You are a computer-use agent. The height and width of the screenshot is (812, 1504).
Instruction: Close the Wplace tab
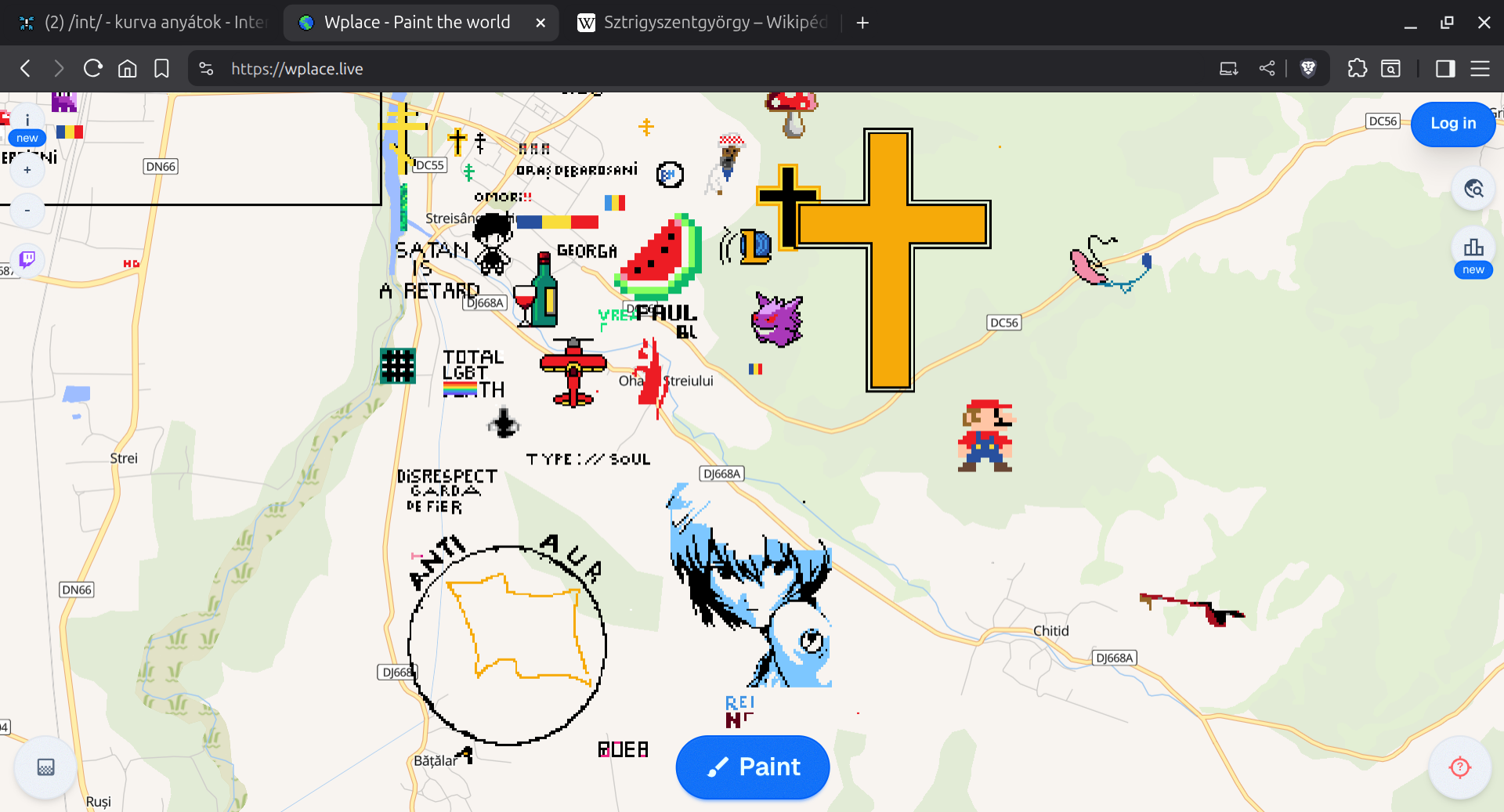(x=540, y=23)
